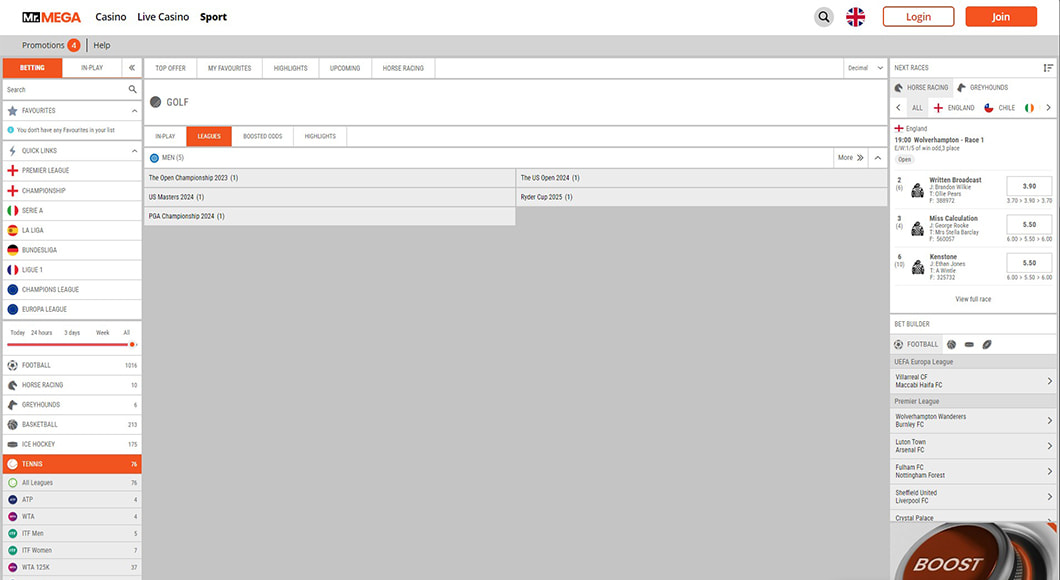Click the UK flag language selector
The image size is (1060, 580).
pyautogui.click(x=855, y=17)
